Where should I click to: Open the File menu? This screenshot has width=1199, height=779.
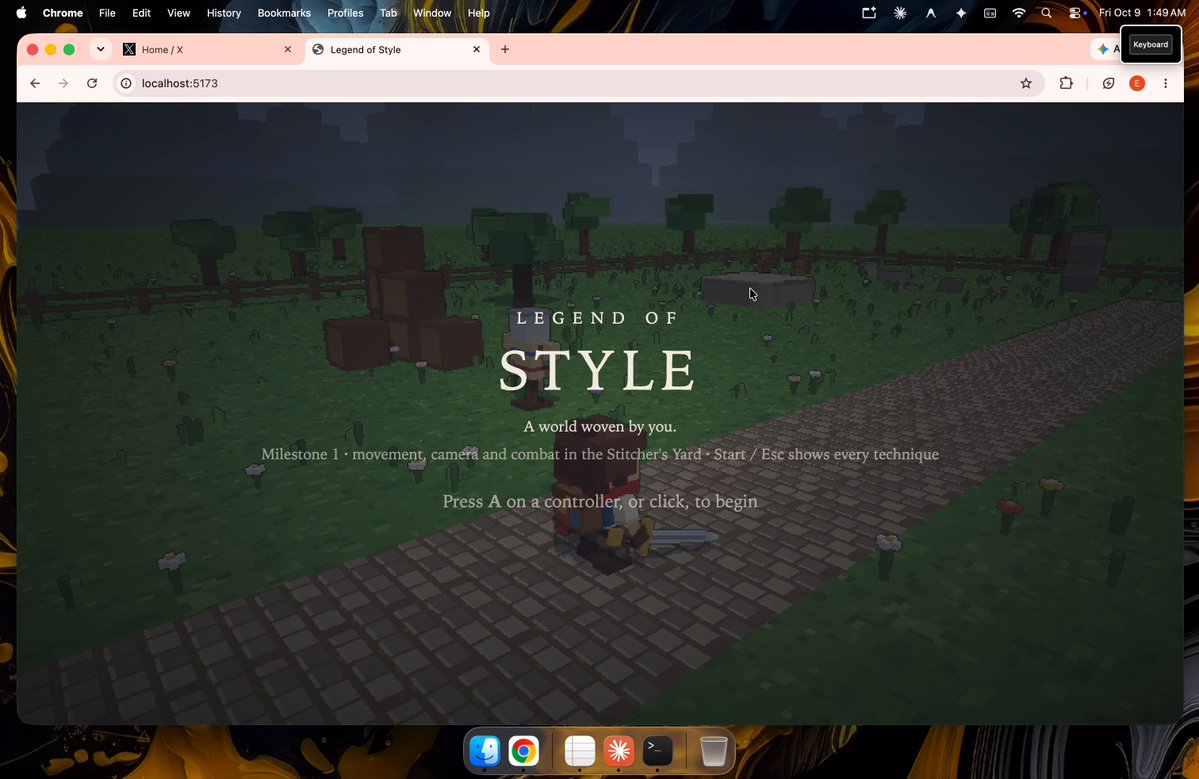[x=107, y=13]
